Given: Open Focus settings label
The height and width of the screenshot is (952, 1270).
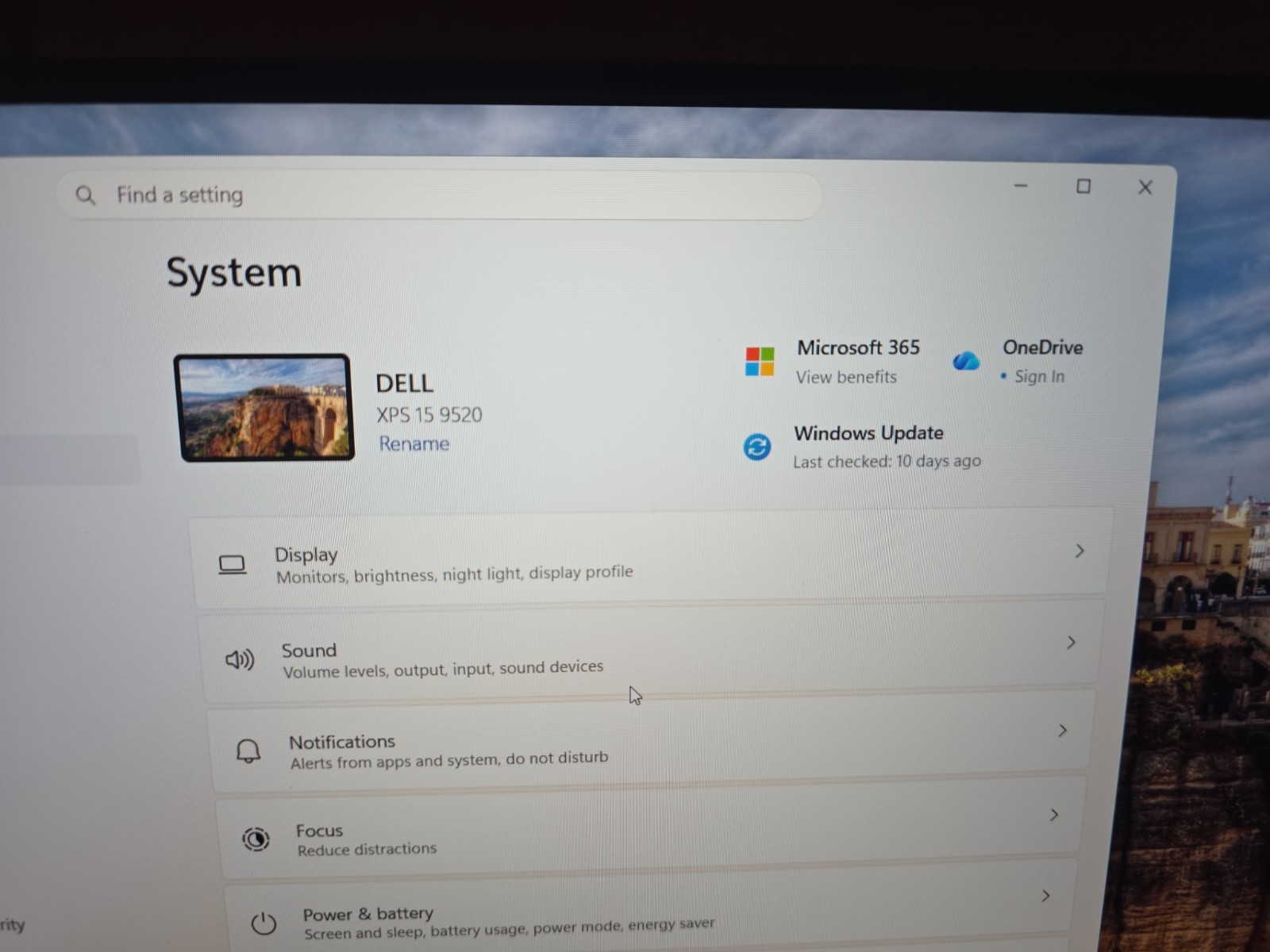Looking at the screenshot, I should point(319,831).
